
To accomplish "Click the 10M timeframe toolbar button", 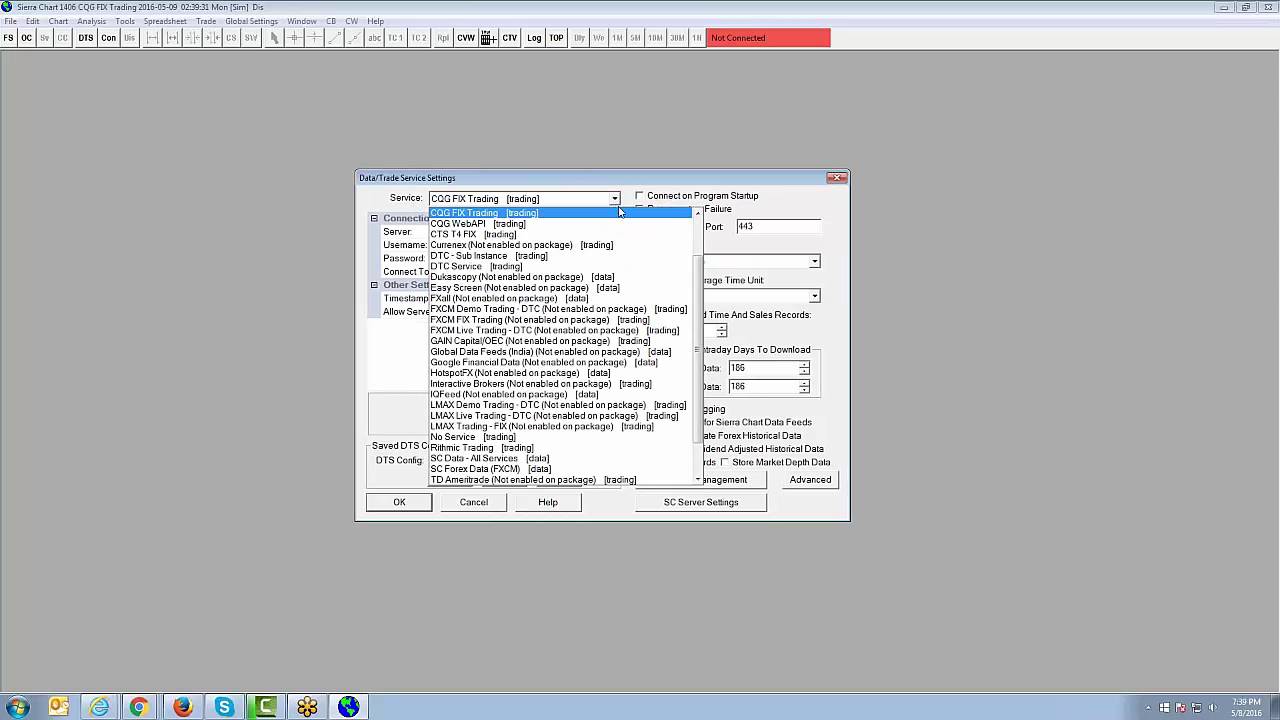I will (655, 38).
